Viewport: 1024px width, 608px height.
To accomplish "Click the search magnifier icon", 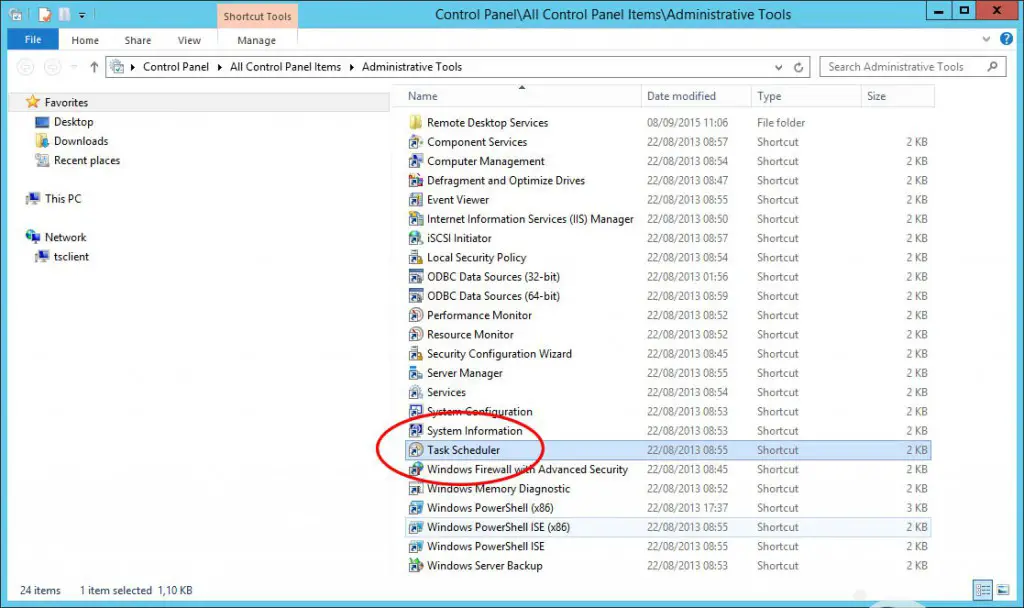I will point(993,66).
